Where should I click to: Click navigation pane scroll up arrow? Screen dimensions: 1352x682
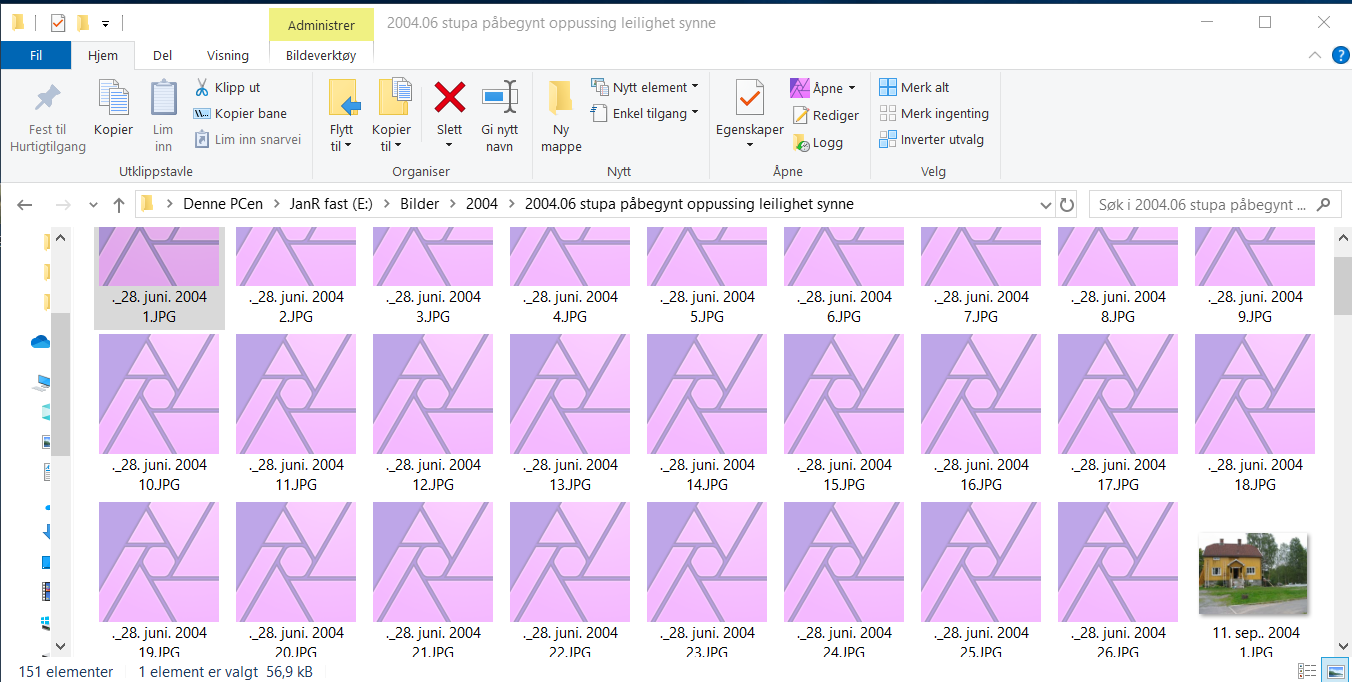click(60, 238)
